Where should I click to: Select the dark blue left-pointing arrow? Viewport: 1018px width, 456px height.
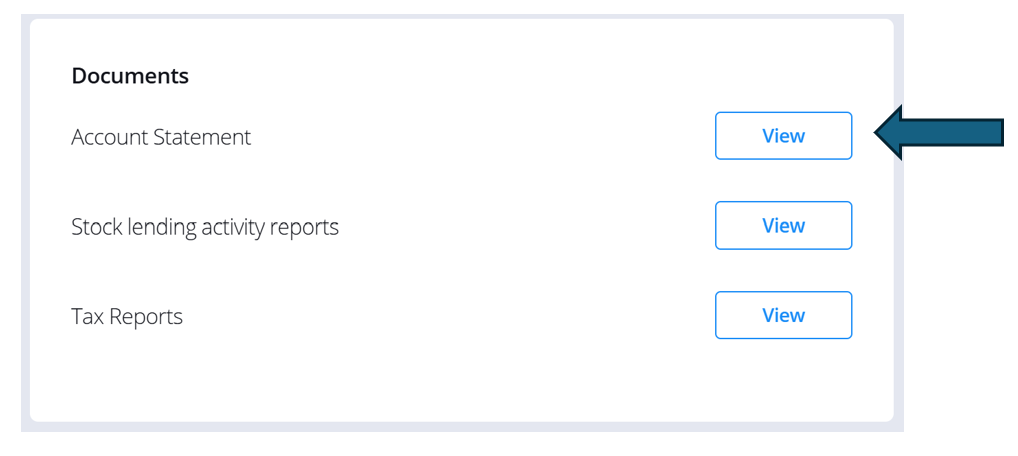[940, 132]
